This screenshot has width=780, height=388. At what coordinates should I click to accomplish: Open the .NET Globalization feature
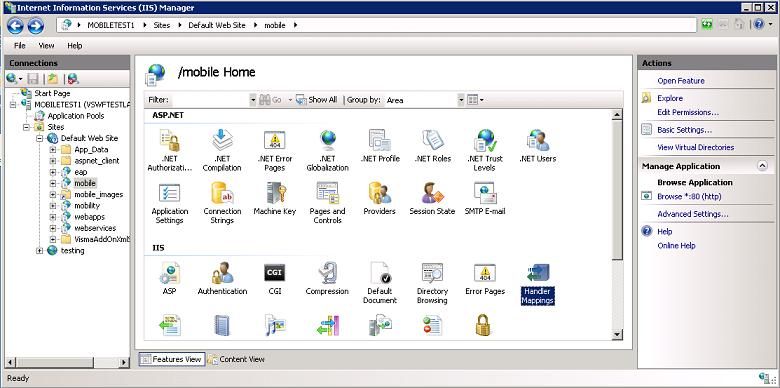coord(327,150)
